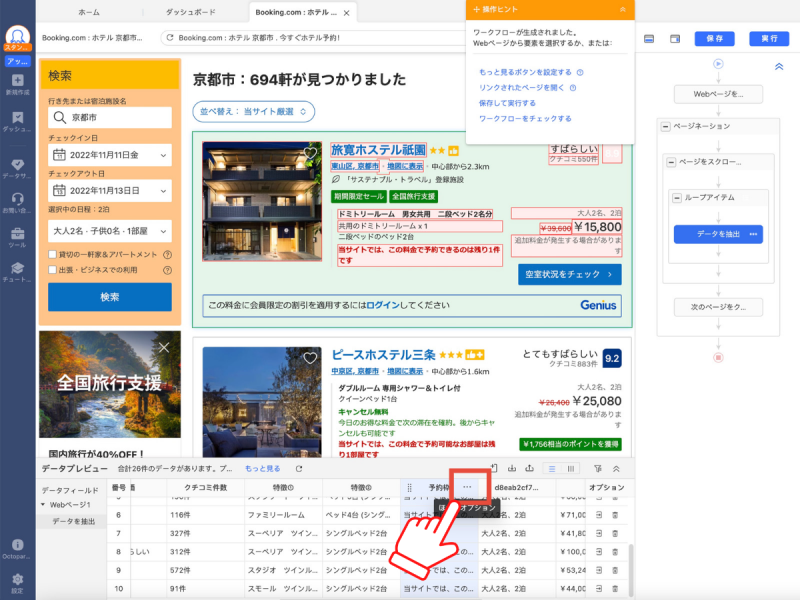
Task: Select the 次のページをクリック workflow step
Action: click(x=718, y=307)
